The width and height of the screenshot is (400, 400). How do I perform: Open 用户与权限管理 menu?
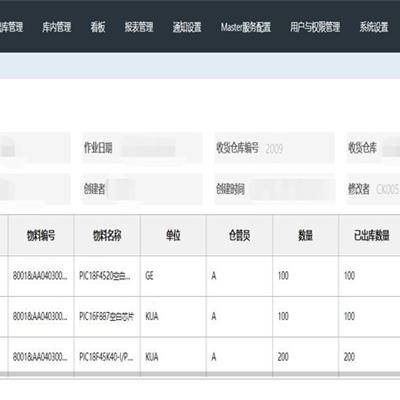pyautogui.click(x=315, y=27)
